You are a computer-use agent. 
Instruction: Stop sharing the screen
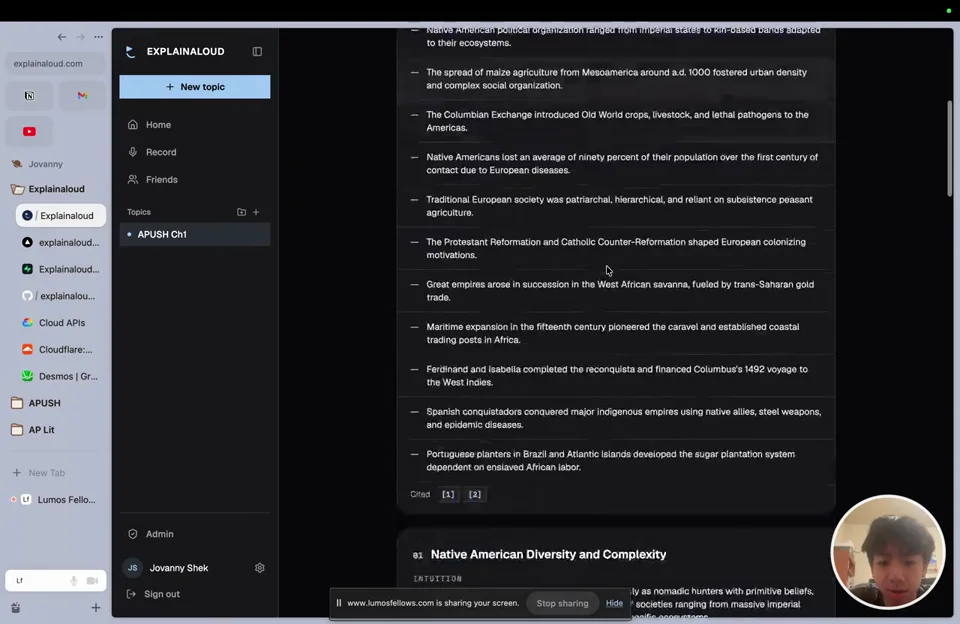[563, 603]
